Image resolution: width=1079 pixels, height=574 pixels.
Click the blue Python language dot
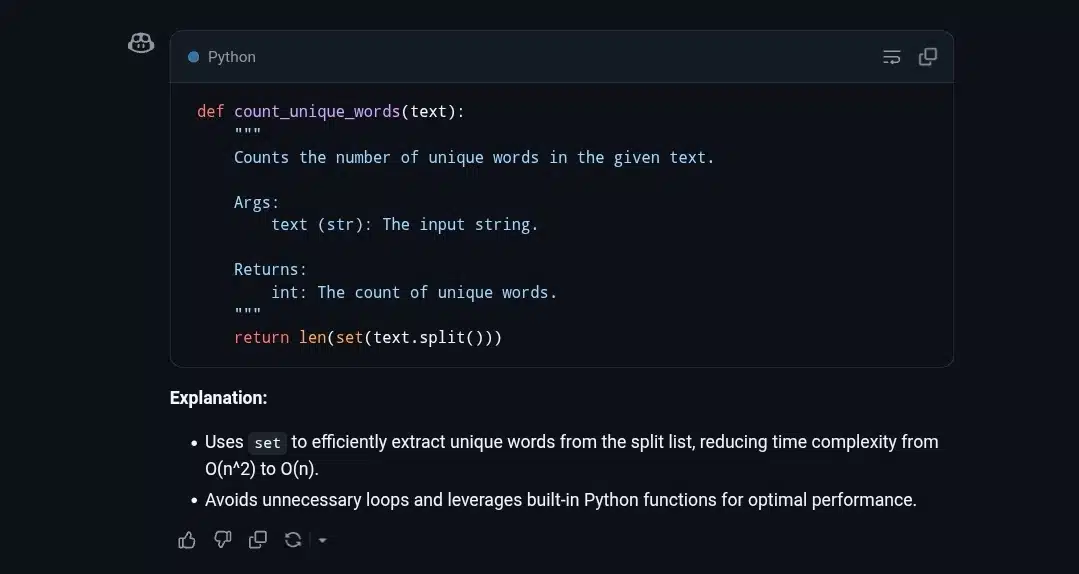[x=194, y=57]
